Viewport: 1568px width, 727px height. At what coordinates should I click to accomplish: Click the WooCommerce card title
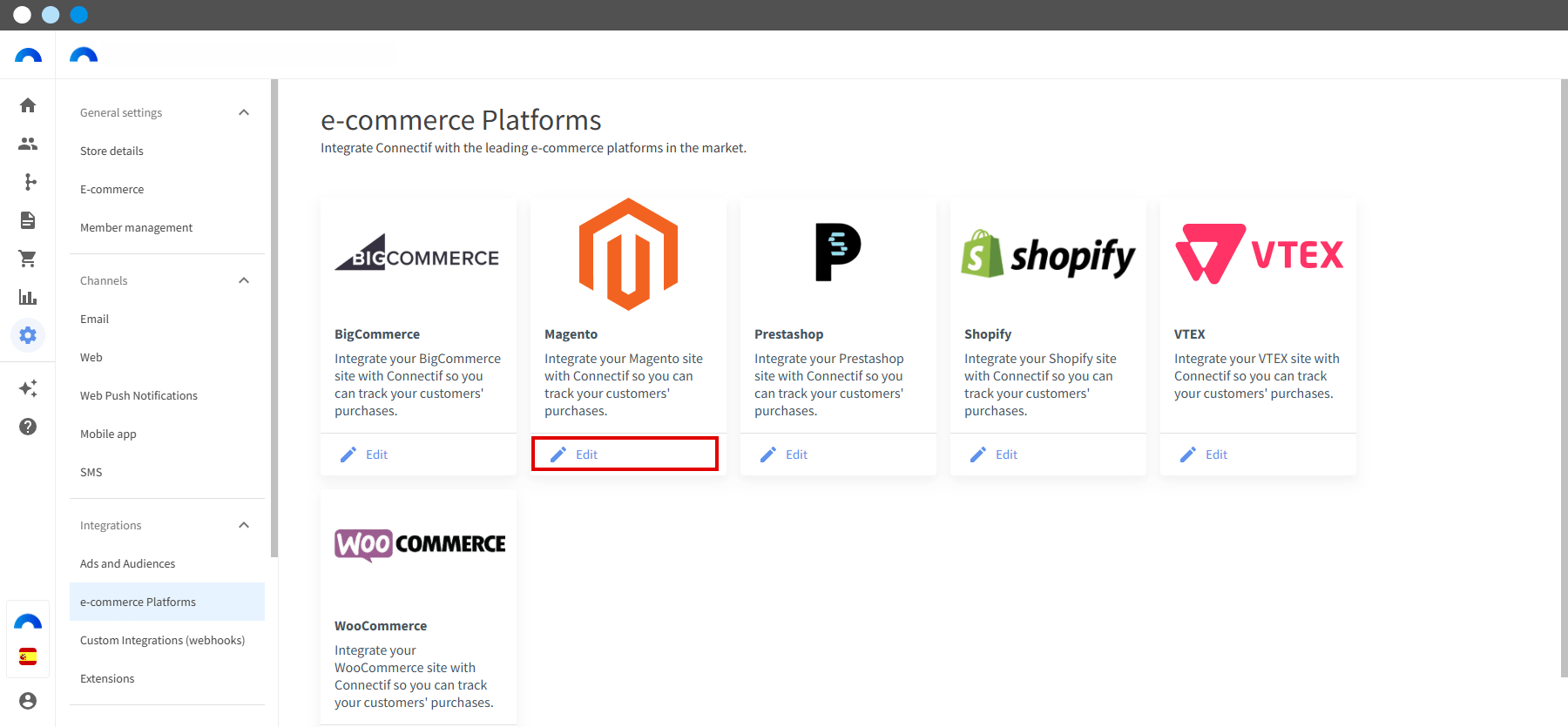(x=381, y=626)
